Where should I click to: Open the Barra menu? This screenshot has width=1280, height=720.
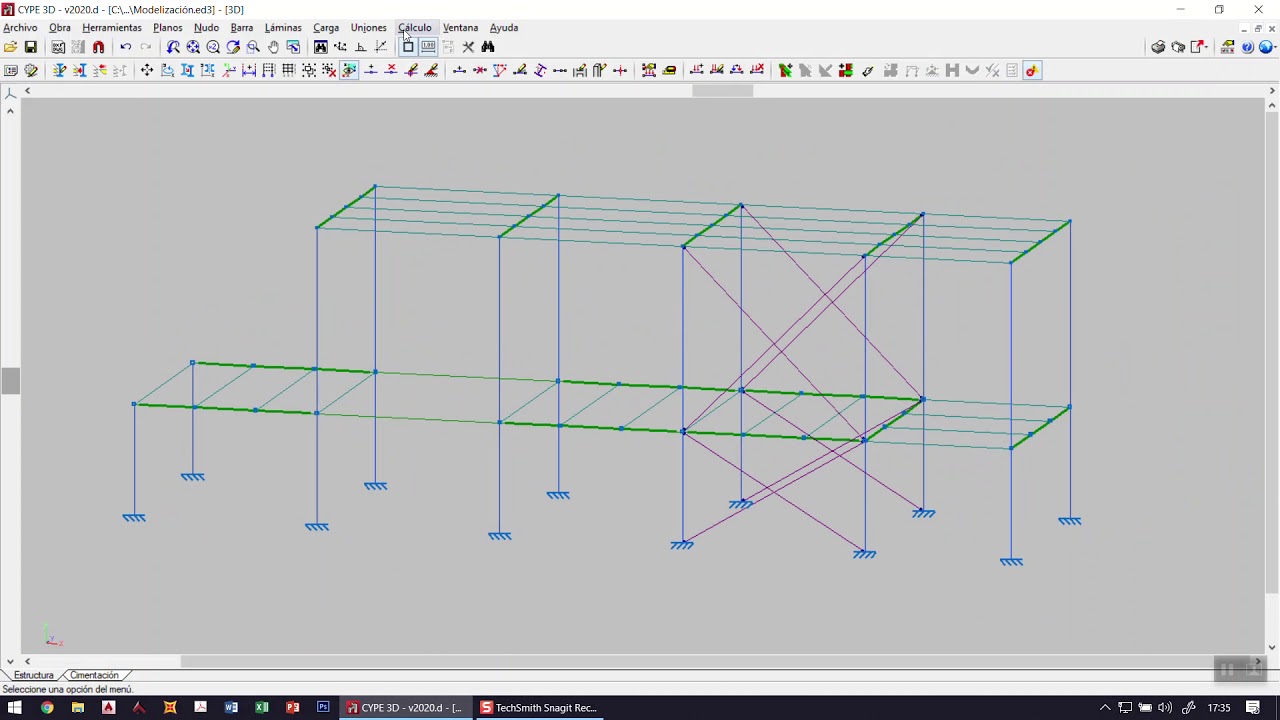pos(241,28)
